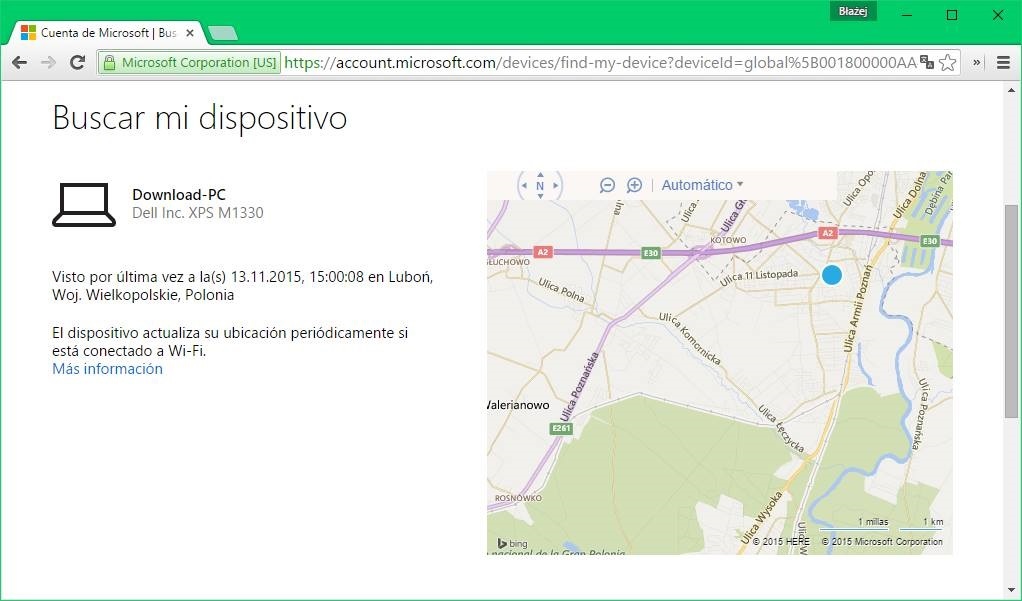Click the green padlock security icon

110,63
